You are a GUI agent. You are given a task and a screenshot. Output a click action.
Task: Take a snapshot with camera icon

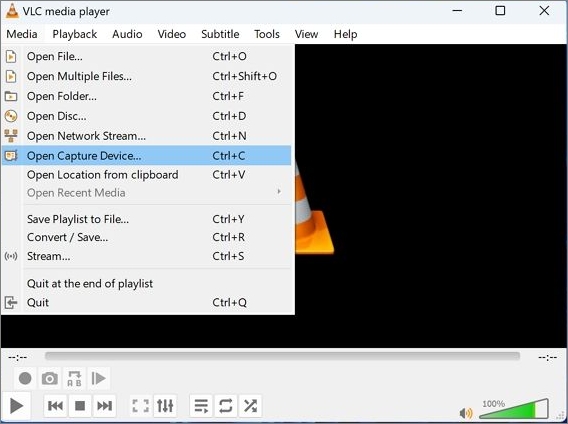[x=50, y=378]
